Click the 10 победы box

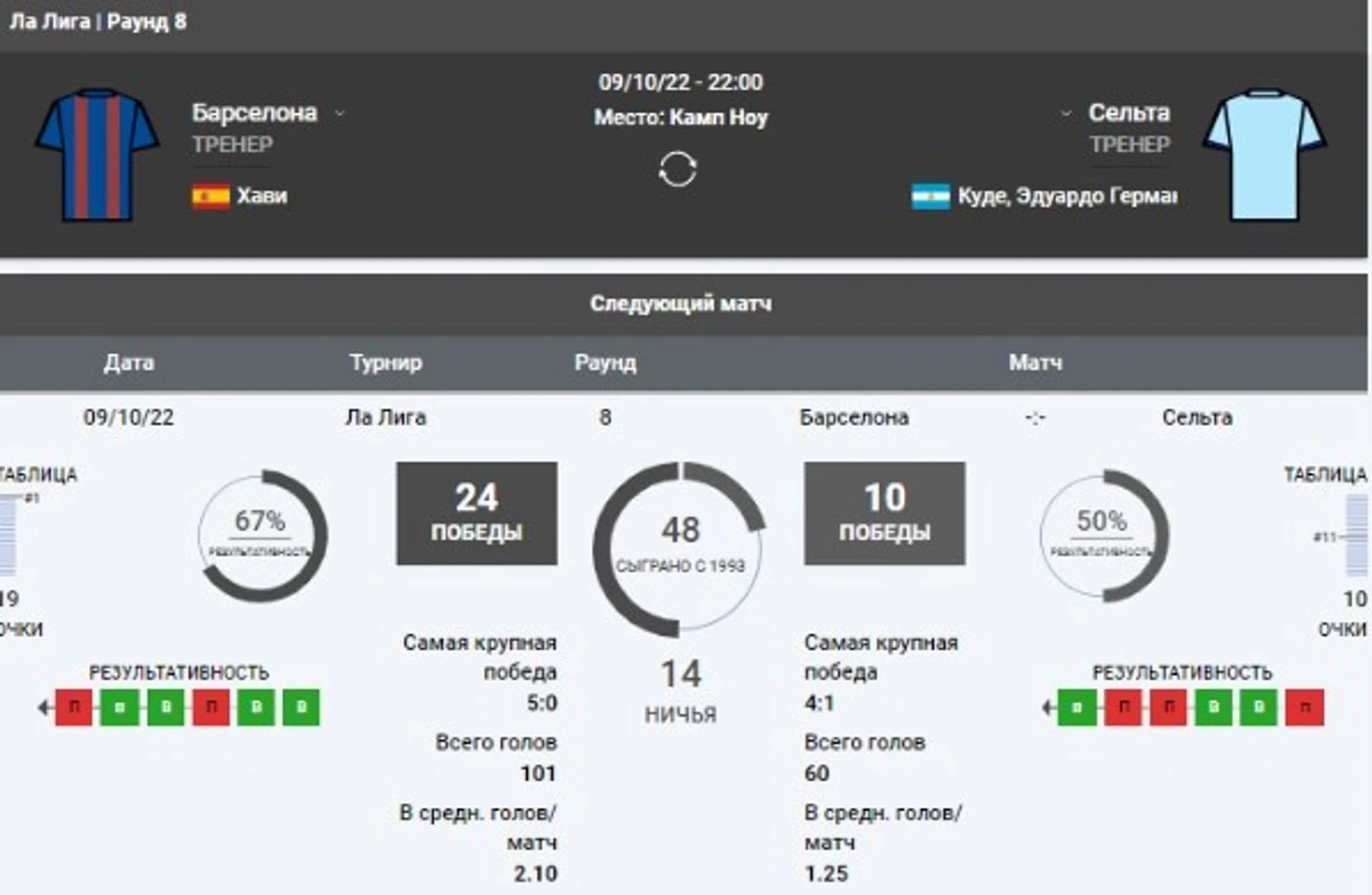pos(884,512)
